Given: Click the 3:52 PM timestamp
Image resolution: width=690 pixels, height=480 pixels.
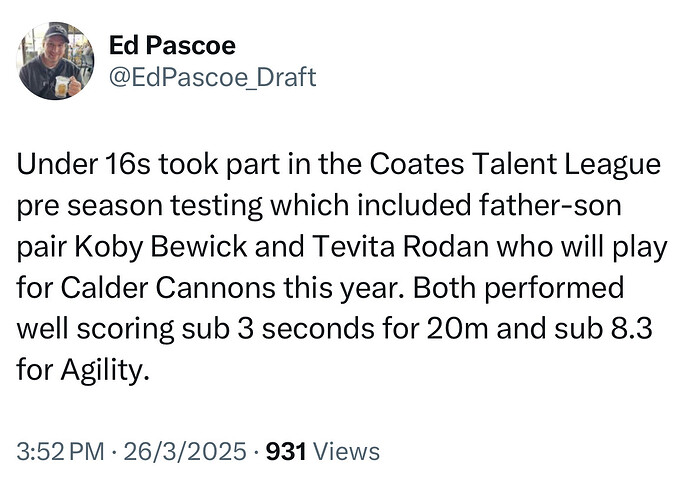Looking at the screenshot, I should point(61,451).
